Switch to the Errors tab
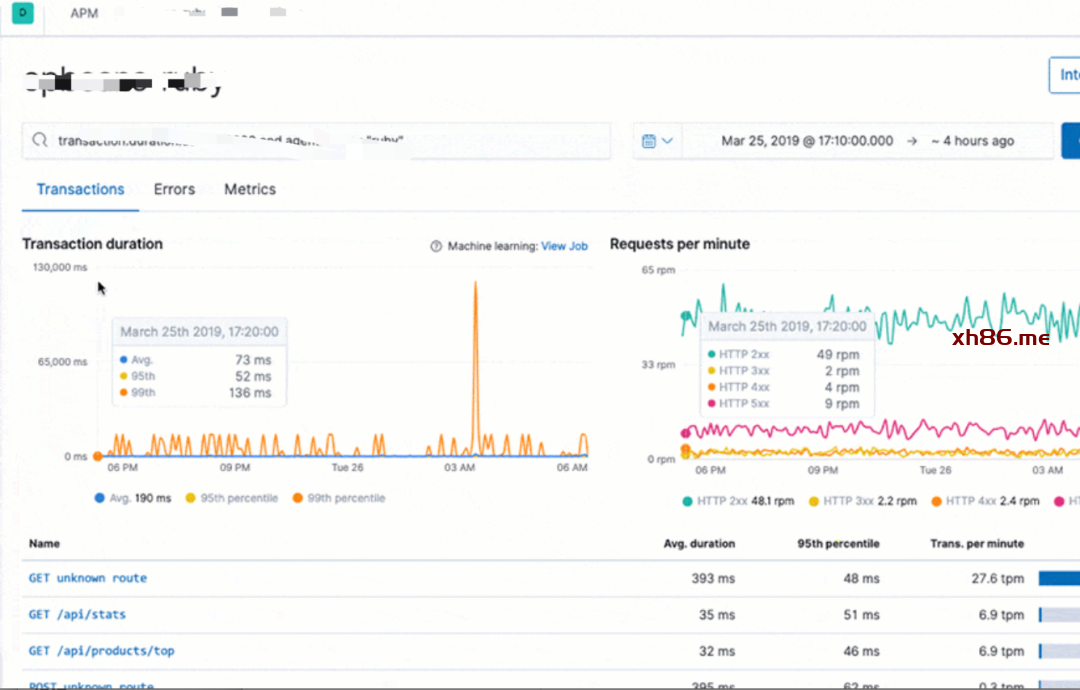The image size is (1080, 690). pos(174,189)
